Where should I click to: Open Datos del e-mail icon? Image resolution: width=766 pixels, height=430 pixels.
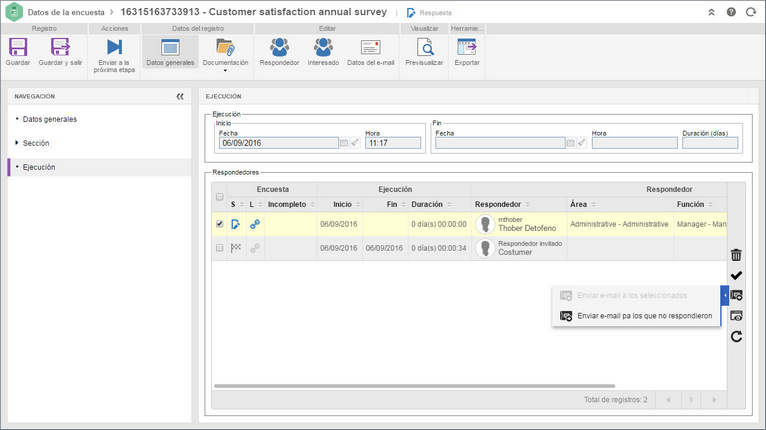pyautogui.click(x=370, y=47)
